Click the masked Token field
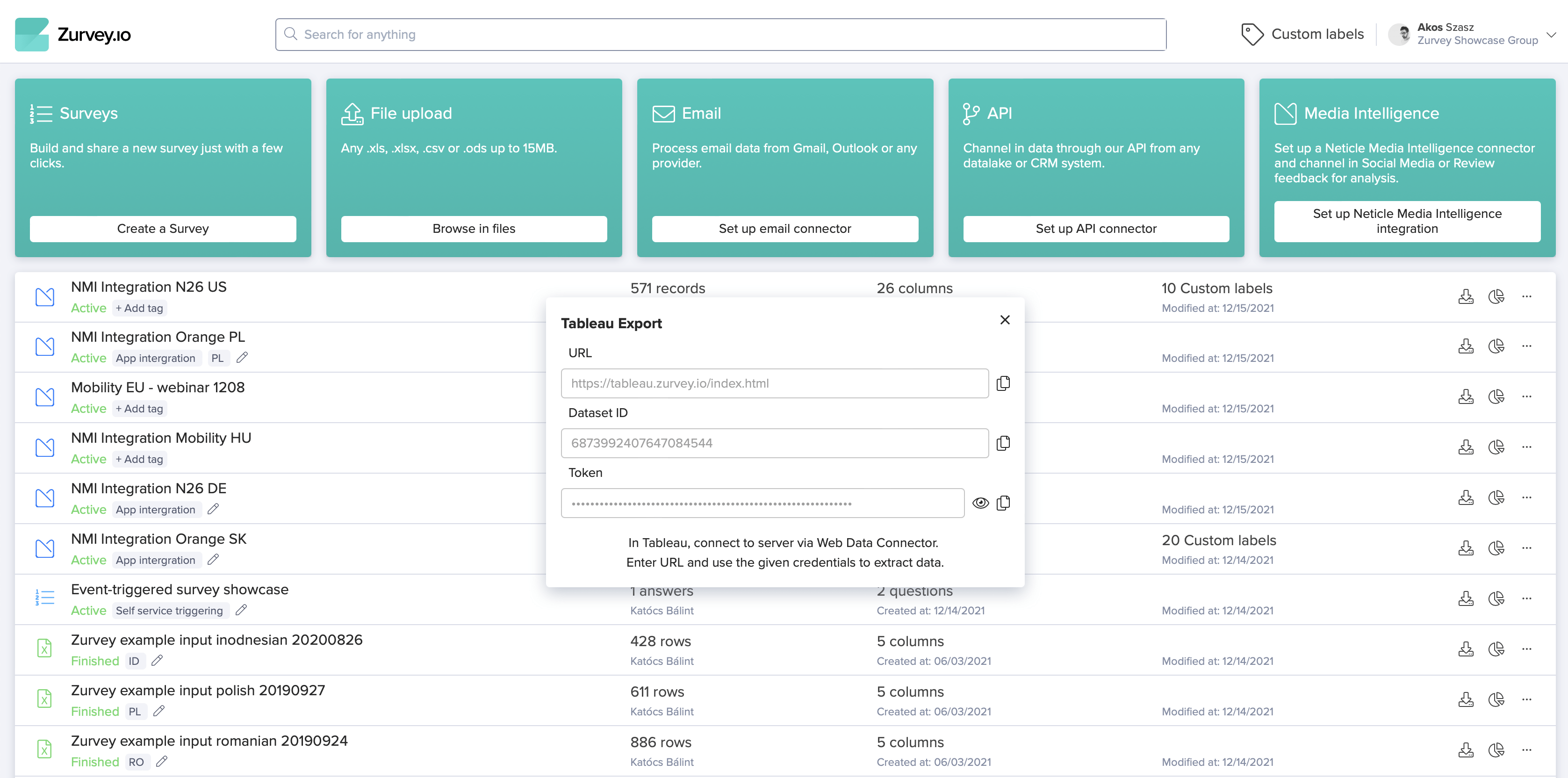1568x778 pixels. pyautogui.click(x=762, y=503)
